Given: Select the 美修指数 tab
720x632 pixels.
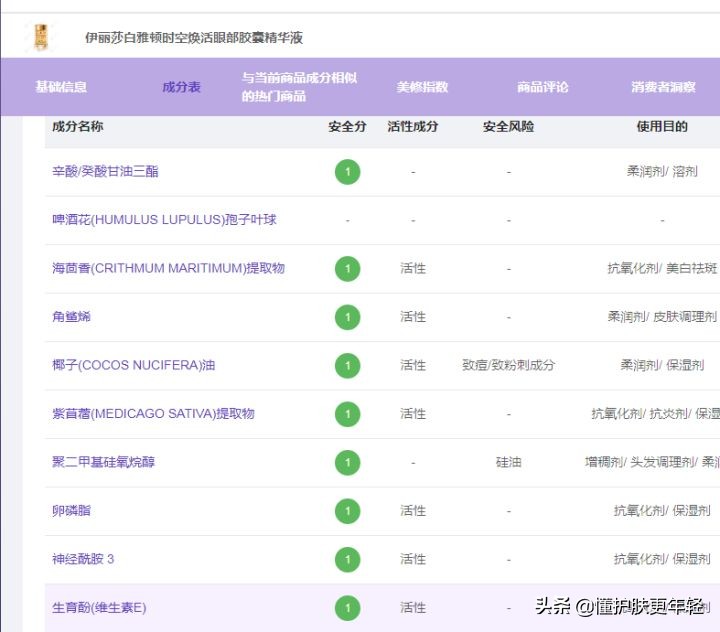Looking at the screenshot, I should point(422,87).
